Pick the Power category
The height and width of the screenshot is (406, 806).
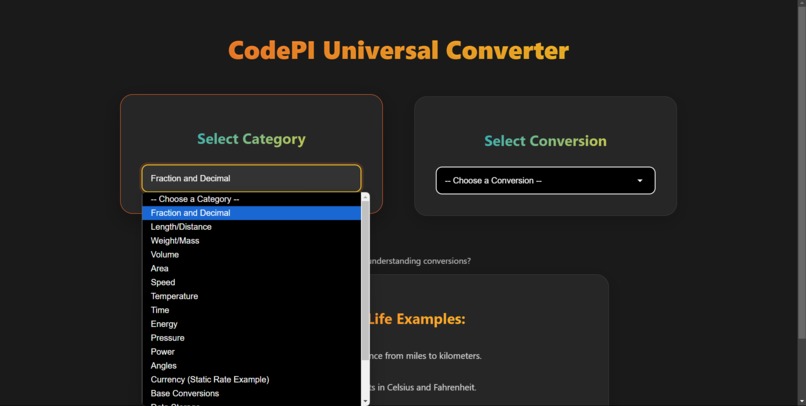tap(251, 352)
